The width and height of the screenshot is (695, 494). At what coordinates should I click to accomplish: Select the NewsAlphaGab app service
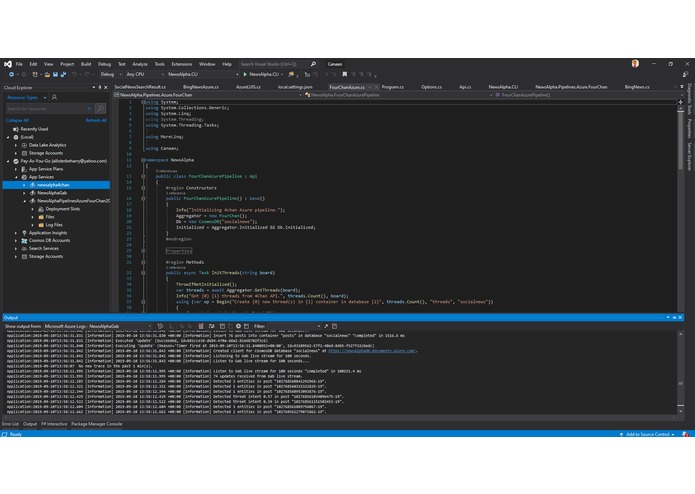click(x=52, y=193)
